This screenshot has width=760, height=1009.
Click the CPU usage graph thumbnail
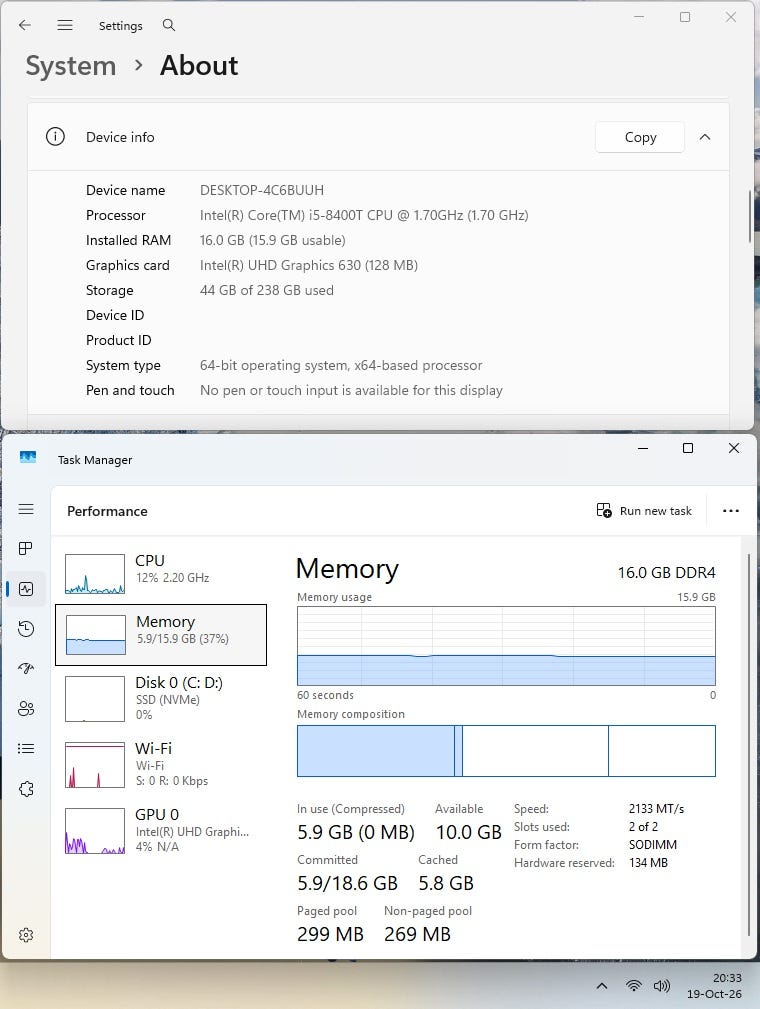point(95,573)
